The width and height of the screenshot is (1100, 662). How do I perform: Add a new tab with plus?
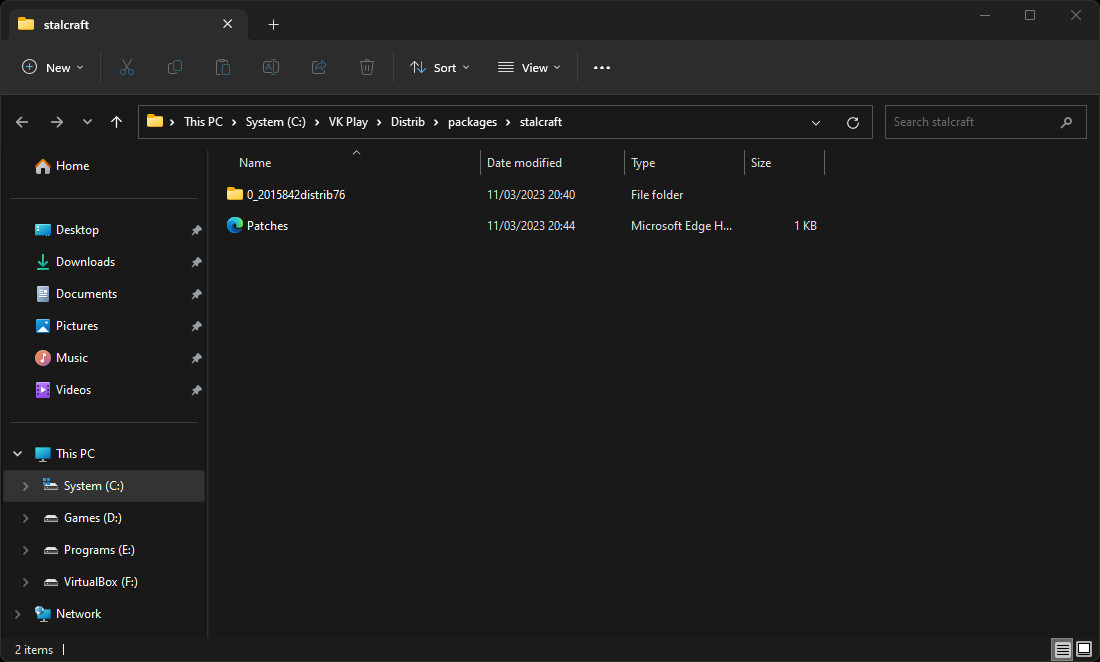(274, 25)
